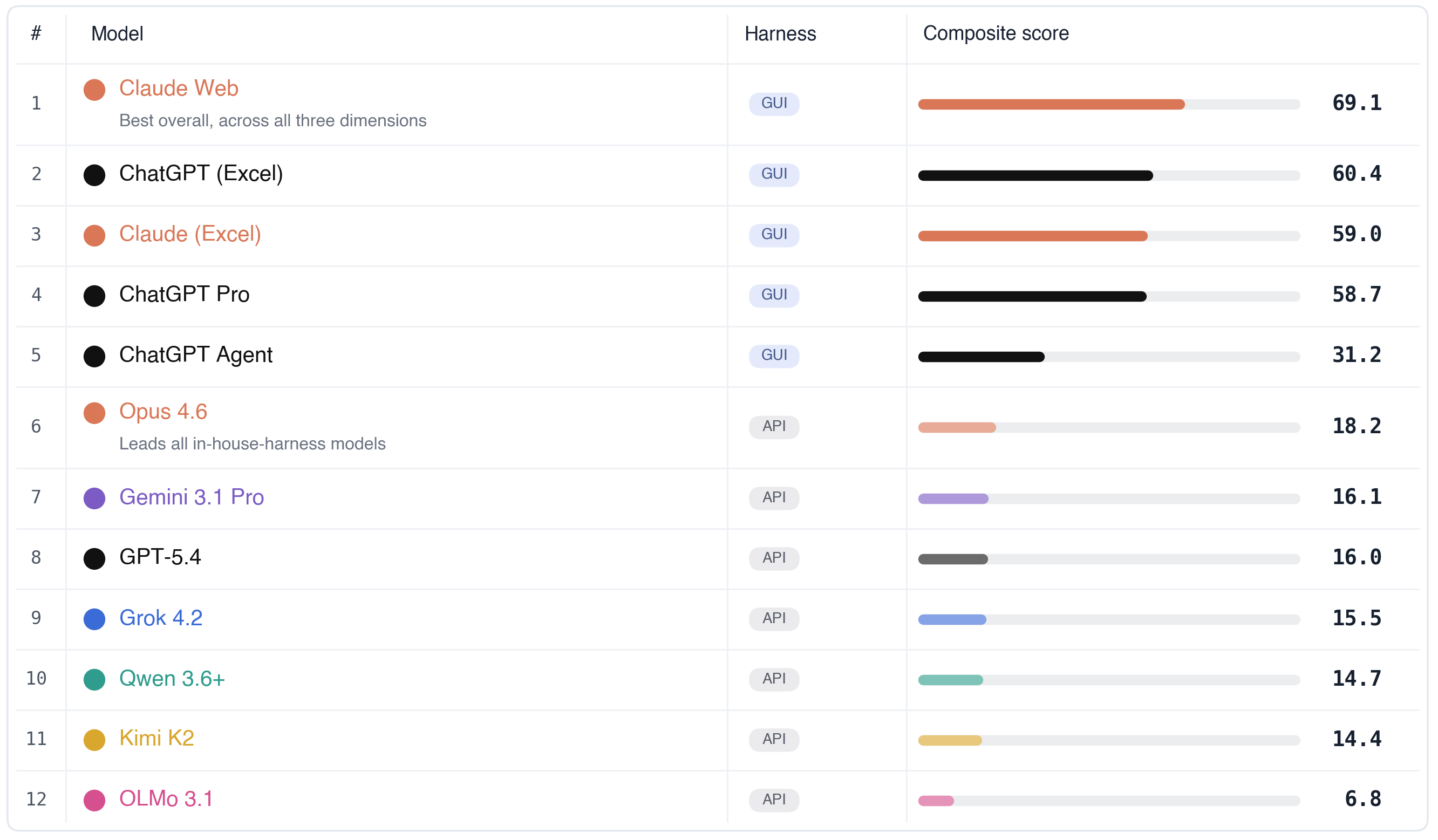Click the yellow dot beside Kimi K2
This screenshot has height=840, width=1438.
point(94,740)
